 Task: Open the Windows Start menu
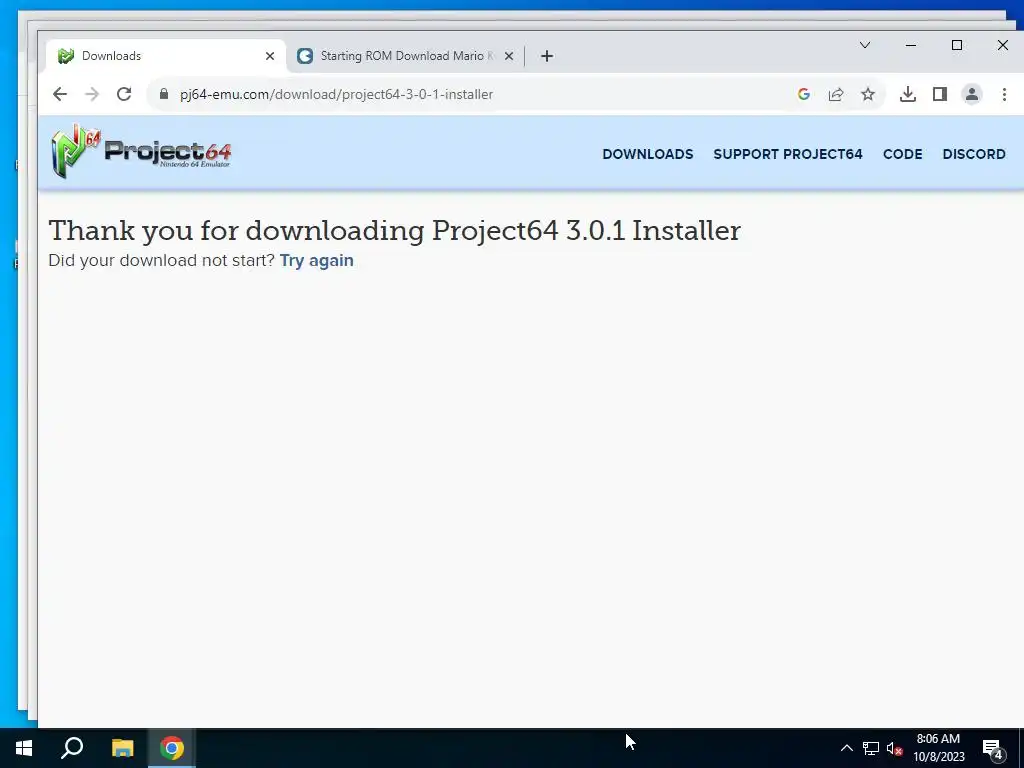click(24, 748)
